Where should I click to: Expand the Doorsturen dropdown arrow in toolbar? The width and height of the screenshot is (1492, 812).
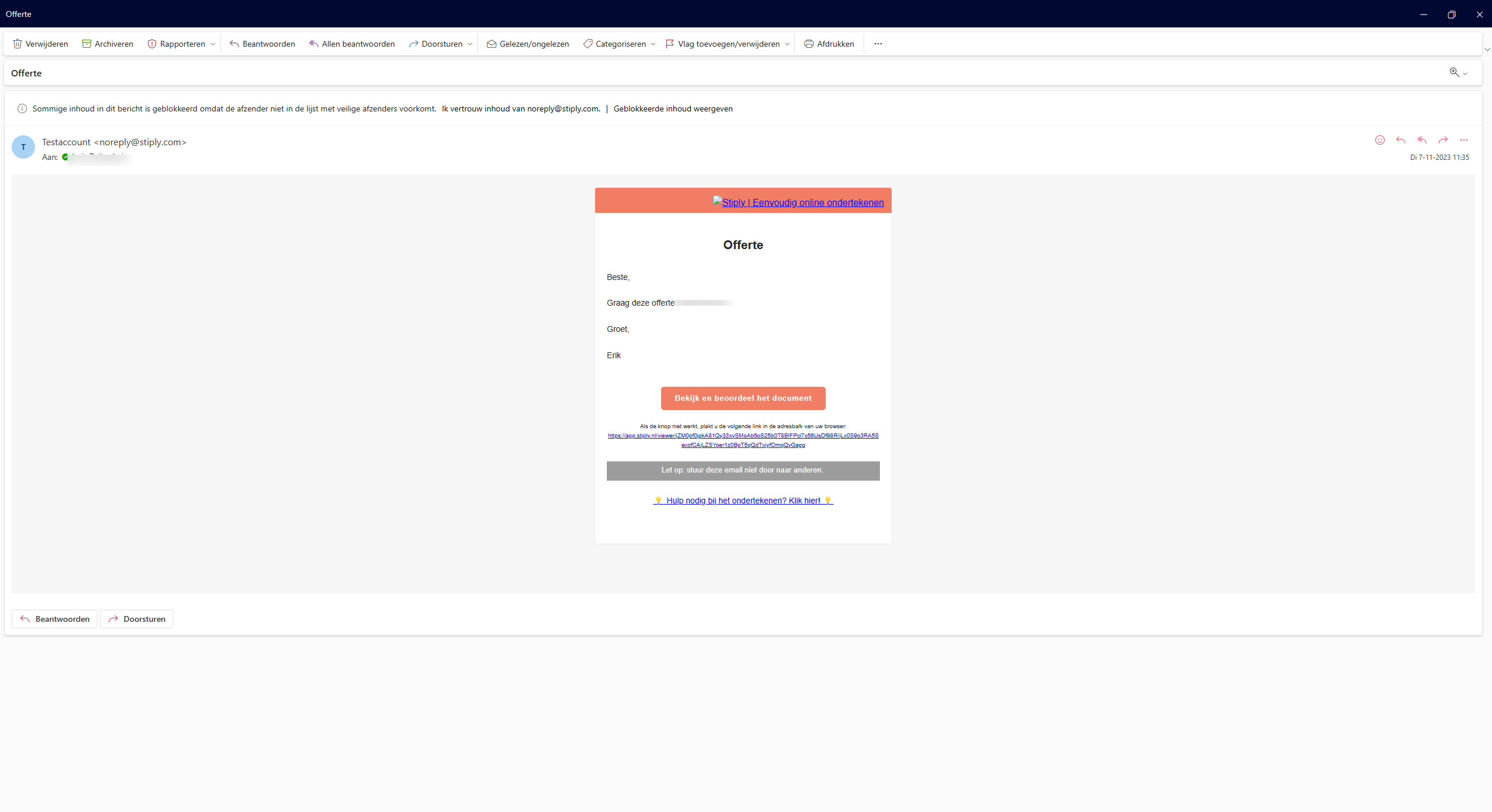click(x=470, y=44)
